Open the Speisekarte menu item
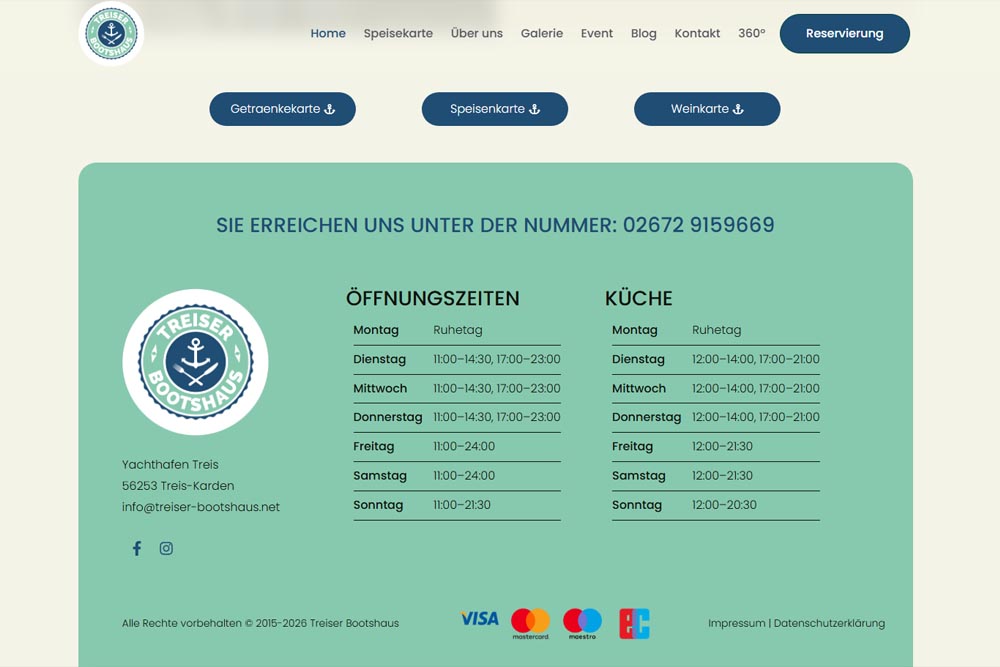1000x667 pixels. tap(398, 33)
